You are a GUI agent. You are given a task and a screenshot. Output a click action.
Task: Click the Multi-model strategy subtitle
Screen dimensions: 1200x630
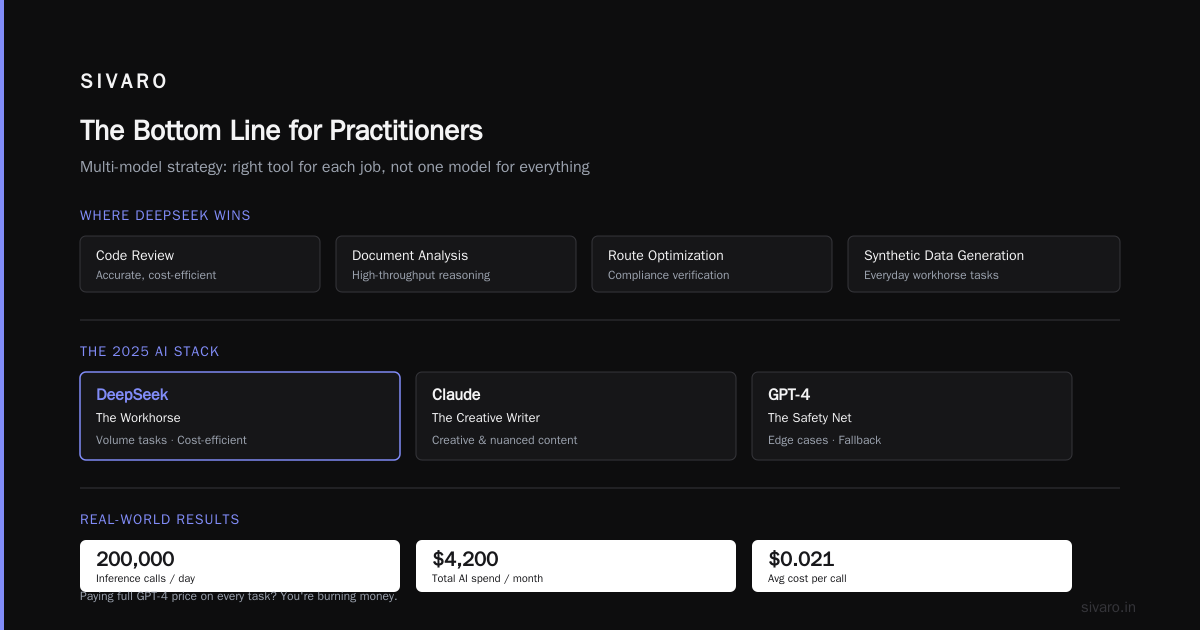pyautogui.click(x=335, y=167)
